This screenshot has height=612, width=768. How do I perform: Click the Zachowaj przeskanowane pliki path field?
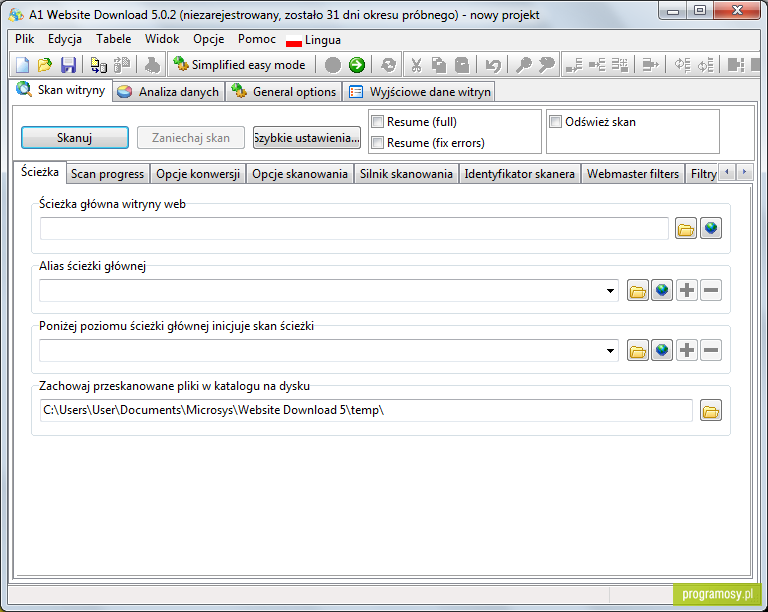(x=366, y=410)
